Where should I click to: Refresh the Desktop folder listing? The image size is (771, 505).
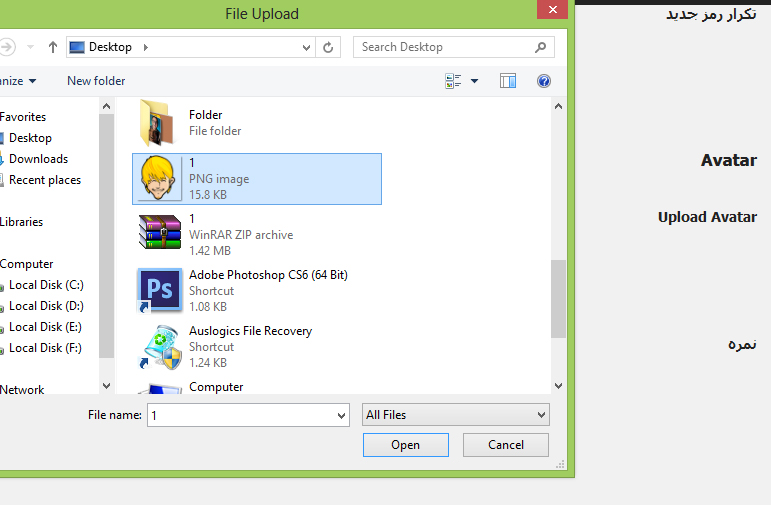(328, 47)
